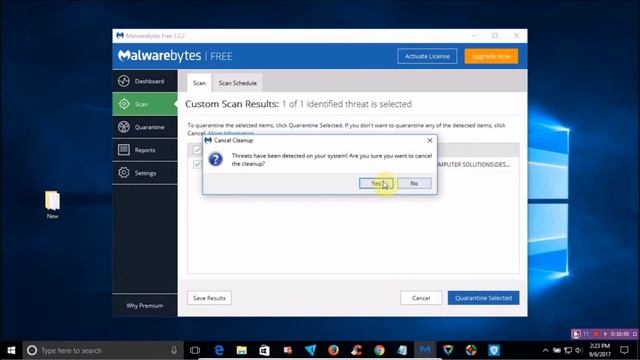Viewport: 640px width, 360px height.
Task: Close the Cancel Cleanup dialog
Action: tap(430, 140)
